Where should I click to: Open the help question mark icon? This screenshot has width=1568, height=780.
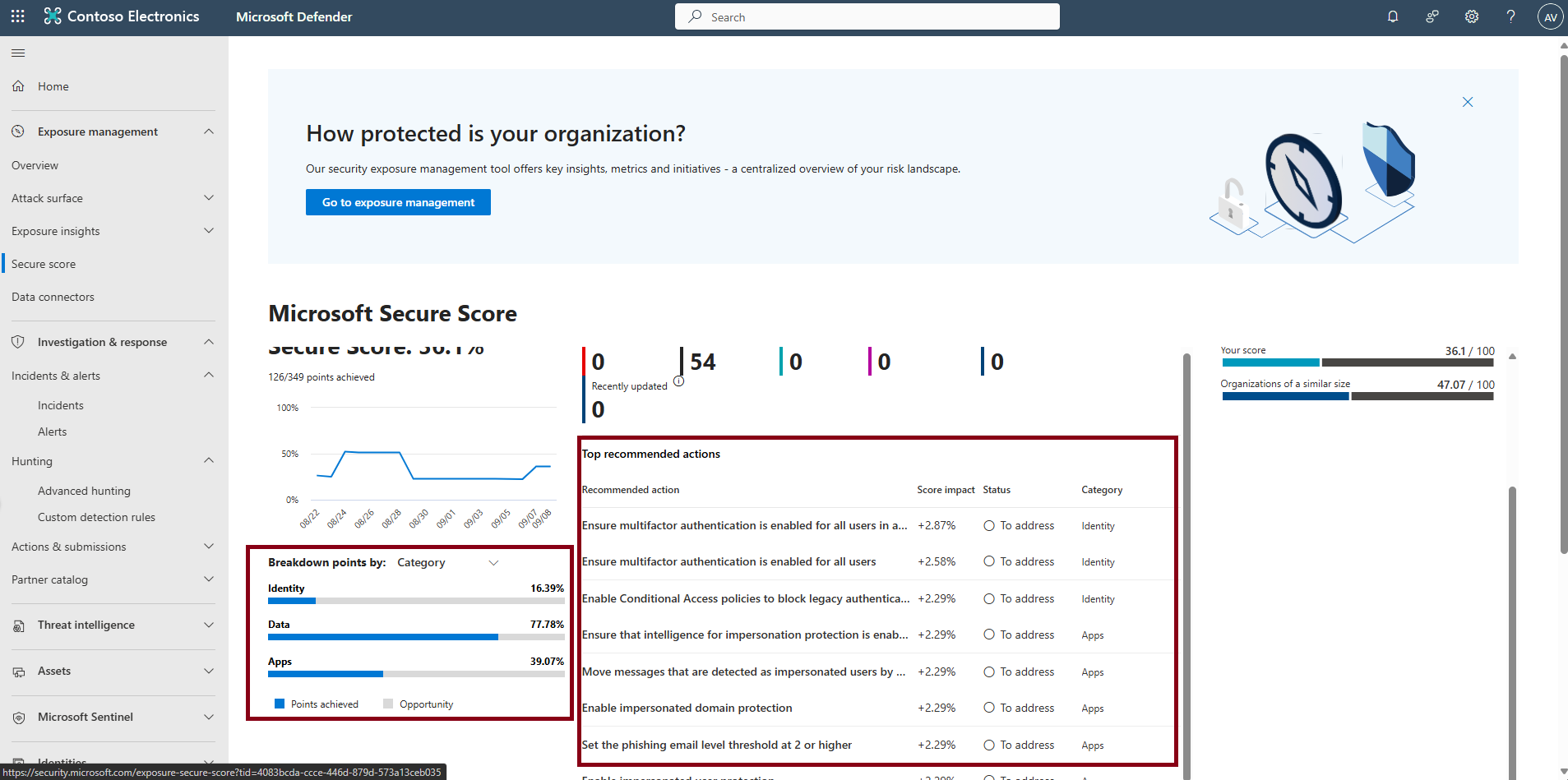point(1511,16)
